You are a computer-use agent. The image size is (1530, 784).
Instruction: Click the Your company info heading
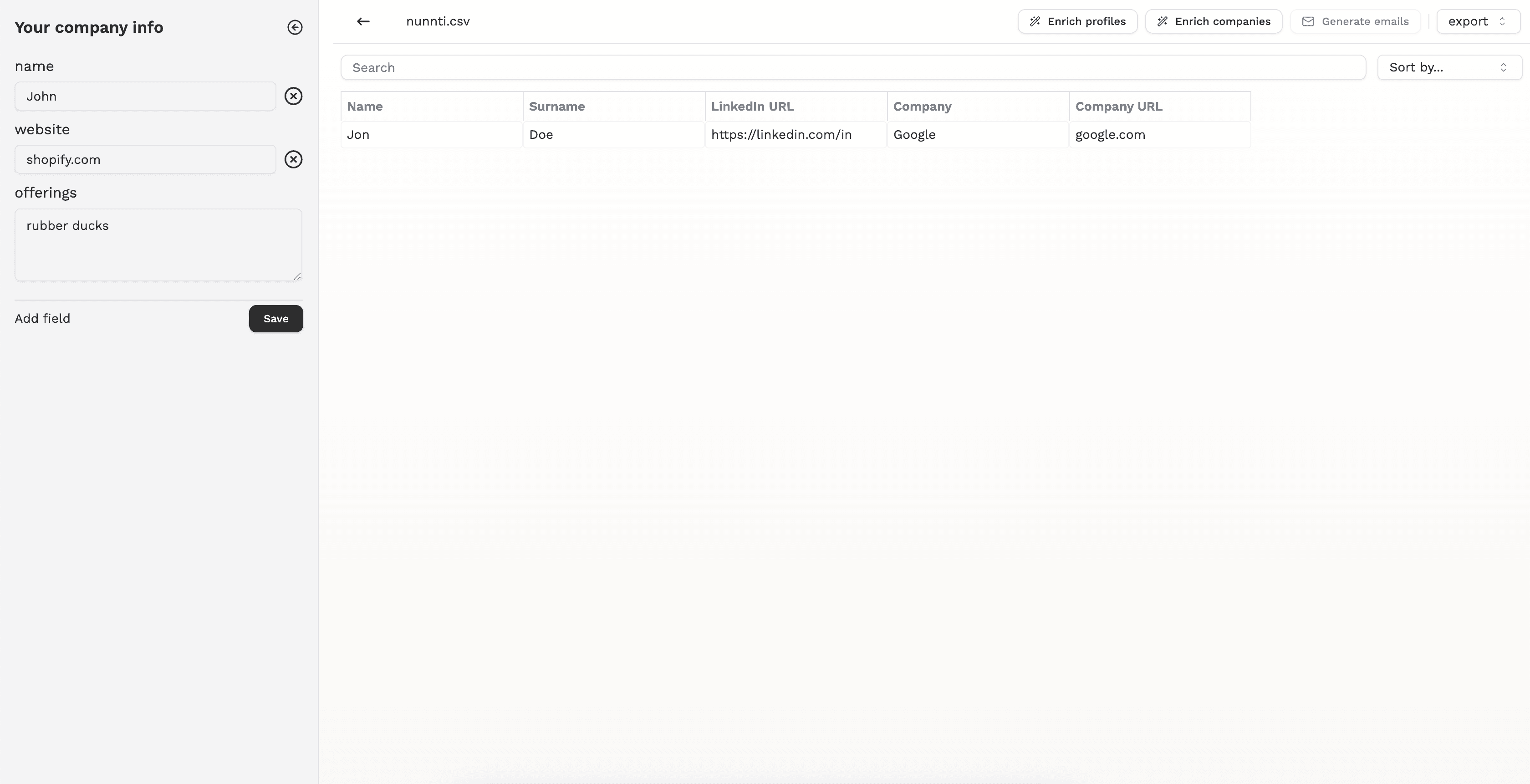(89, 27)
